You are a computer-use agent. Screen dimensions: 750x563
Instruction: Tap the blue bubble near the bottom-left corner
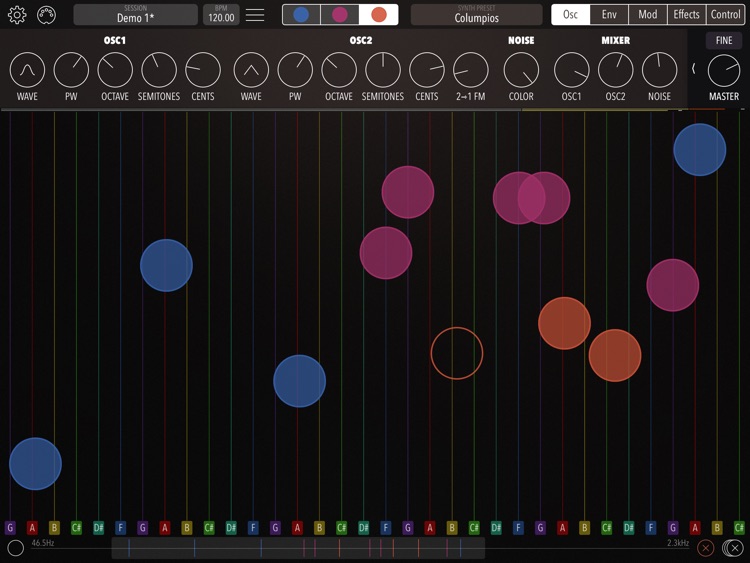coord(35,464)
